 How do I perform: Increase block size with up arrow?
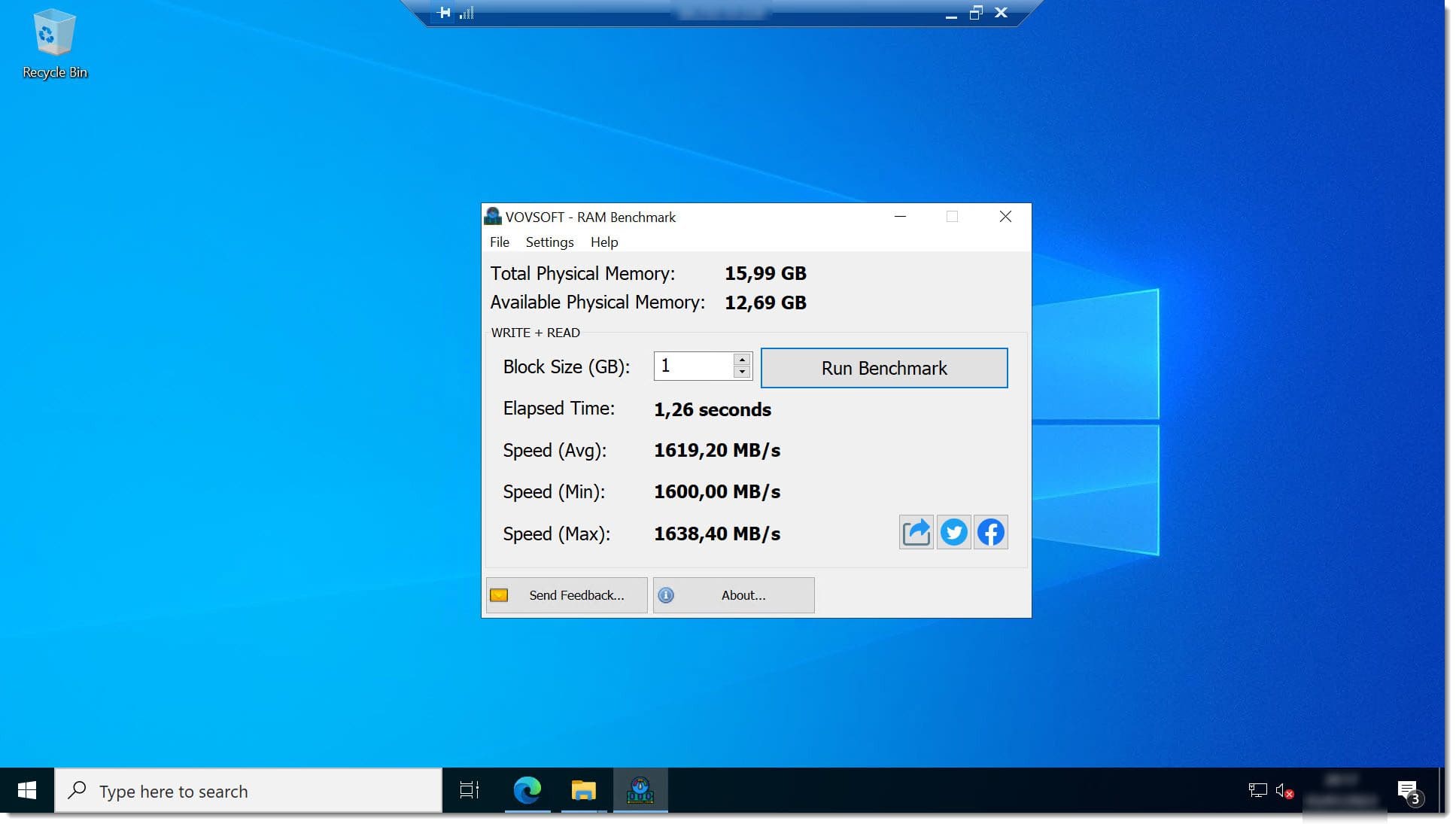tap(742, 360)
